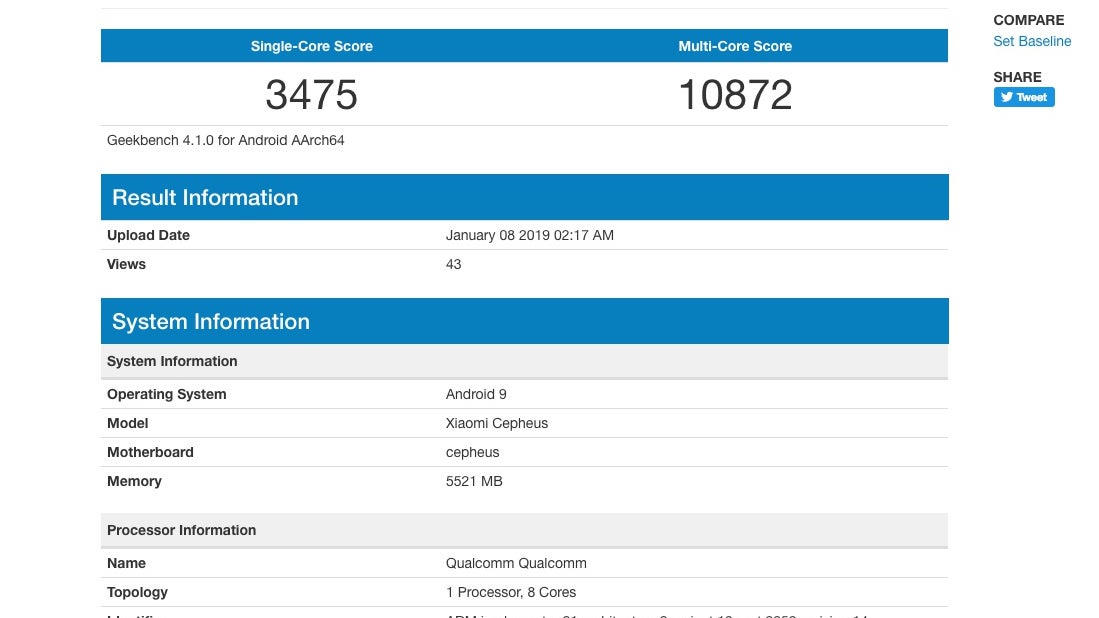Select the processor Name label
Viewport: 1099px width, 618px height.
tap(126, 563)
